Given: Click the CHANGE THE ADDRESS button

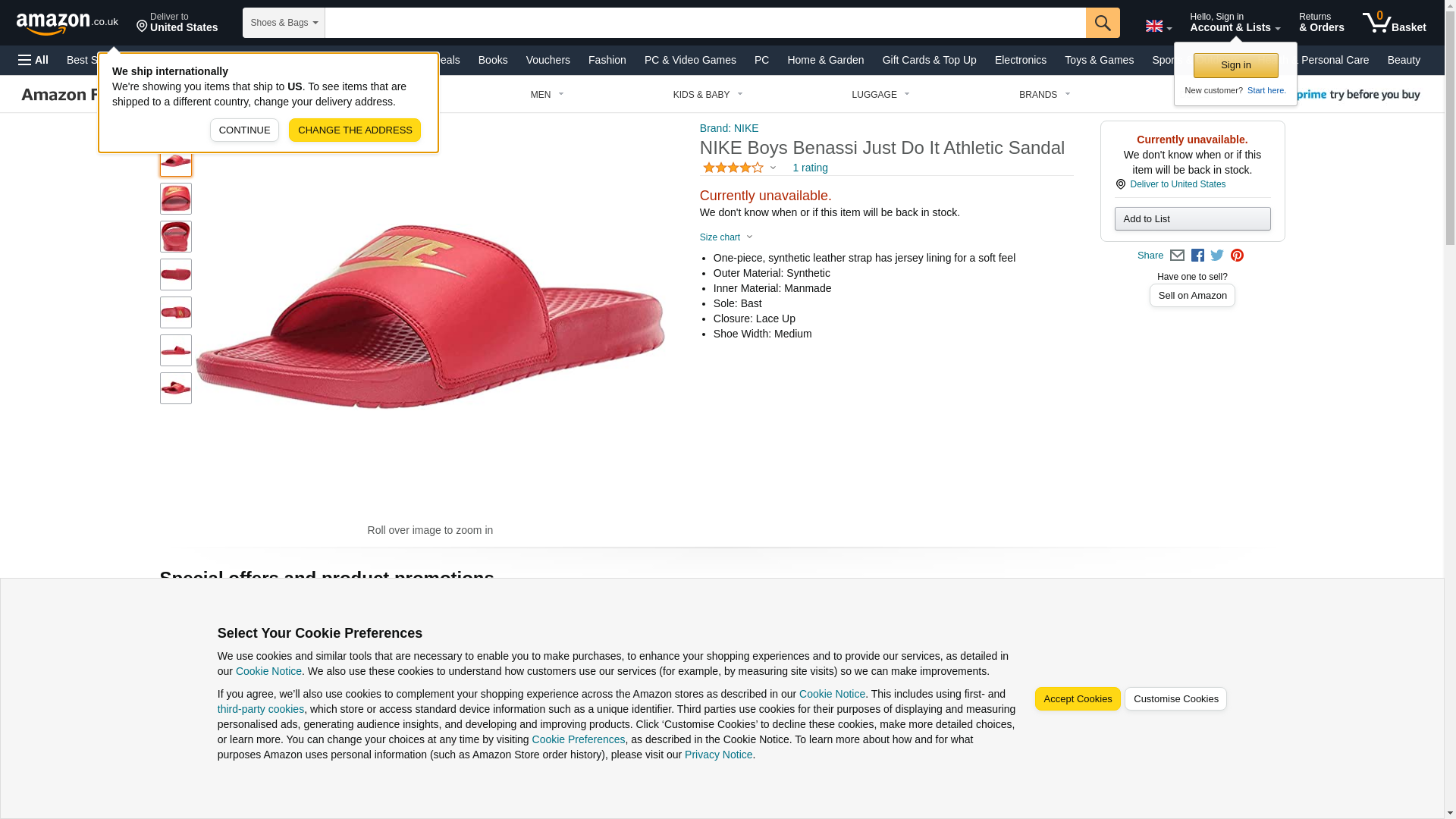Looking at the screenshot, I should point(354,130).
